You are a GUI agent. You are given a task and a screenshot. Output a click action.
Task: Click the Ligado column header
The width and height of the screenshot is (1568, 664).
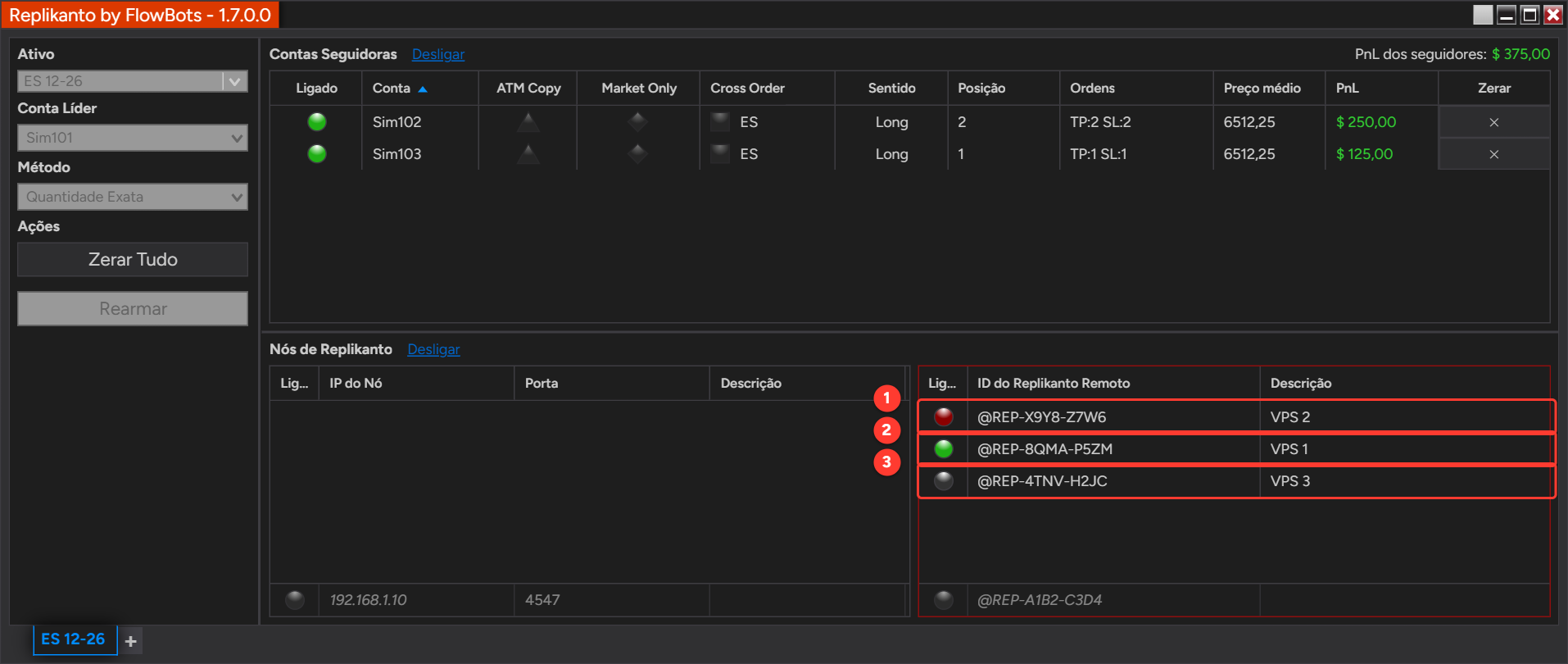click(x=316, y=88)
